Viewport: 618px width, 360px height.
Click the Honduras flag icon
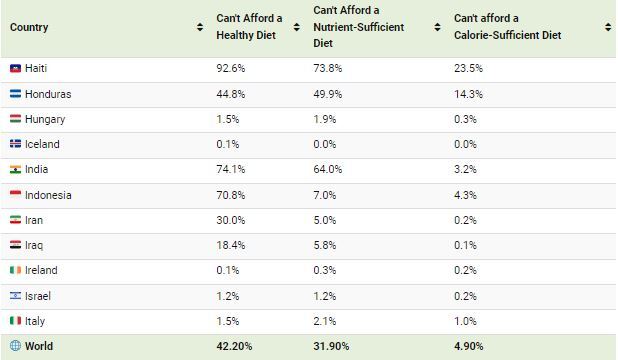[x=15, y=94]
